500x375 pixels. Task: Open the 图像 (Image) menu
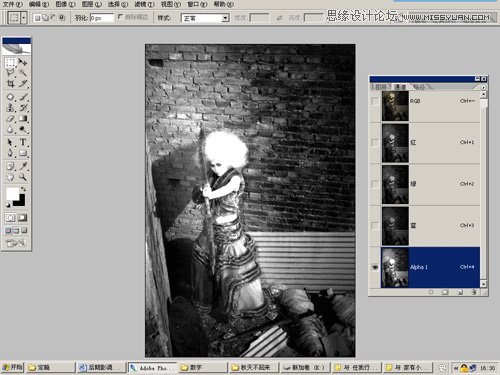tap(65, 4)
